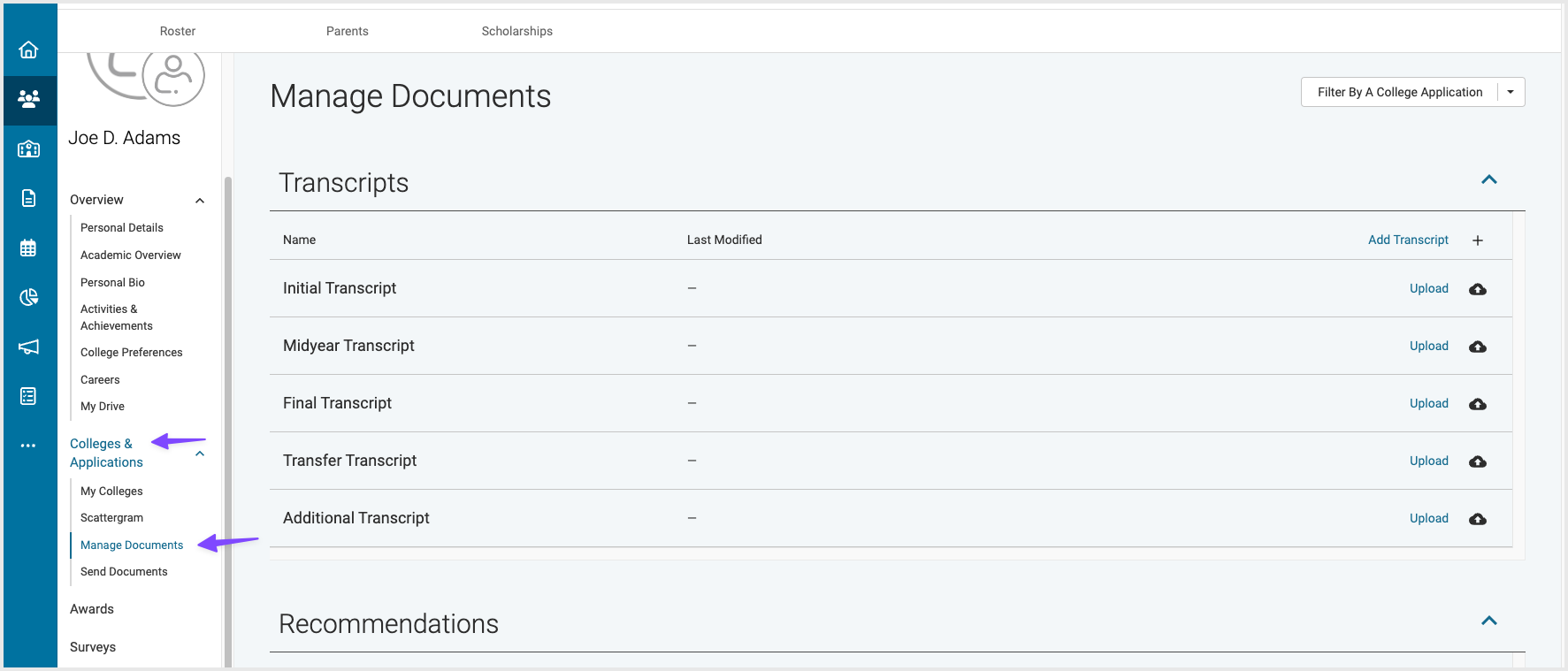Click the Last Modified column header
Screen dimensions: 1568x671
[x=724, y=240]
